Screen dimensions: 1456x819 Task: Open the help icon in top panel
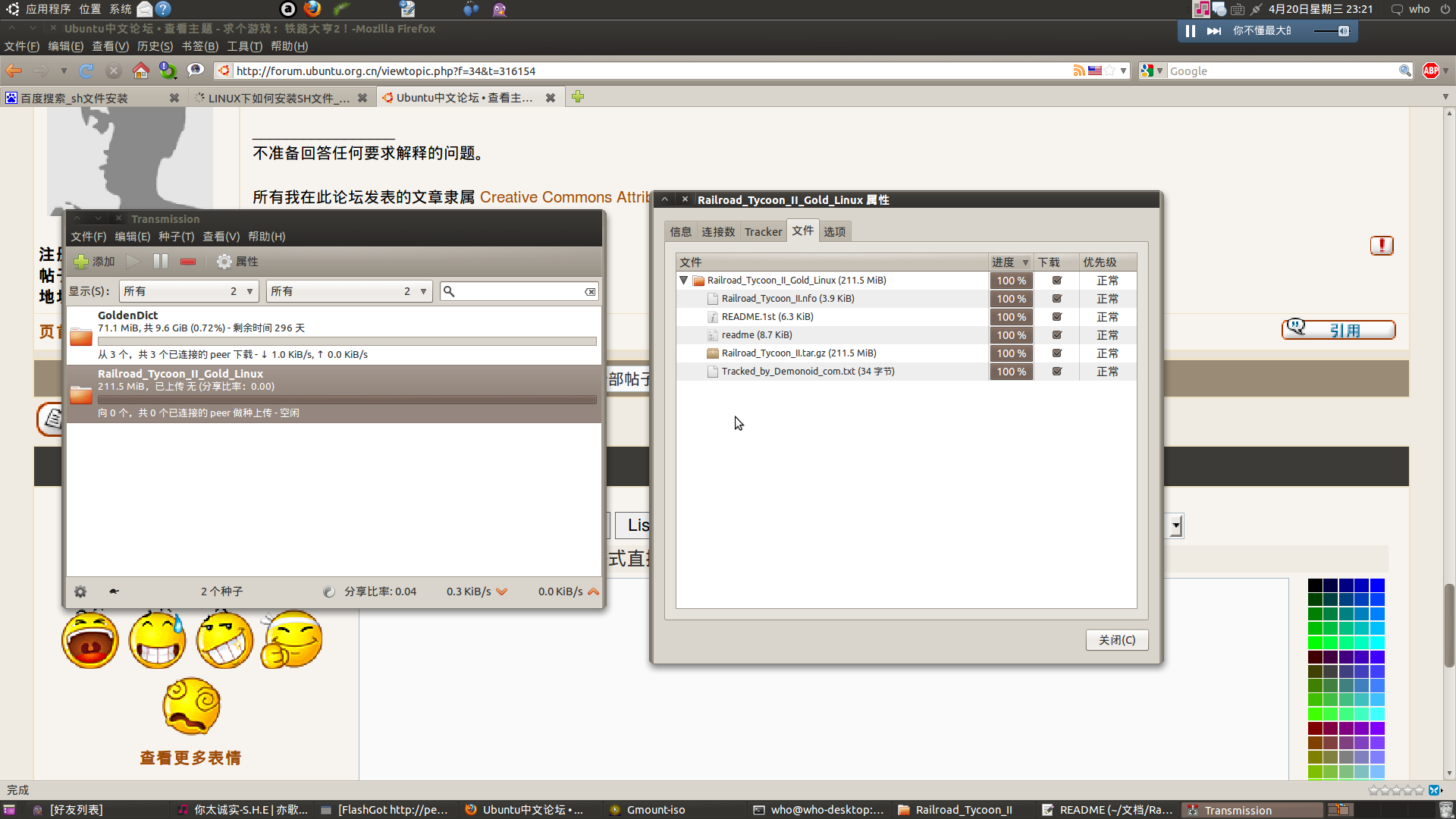163,9
